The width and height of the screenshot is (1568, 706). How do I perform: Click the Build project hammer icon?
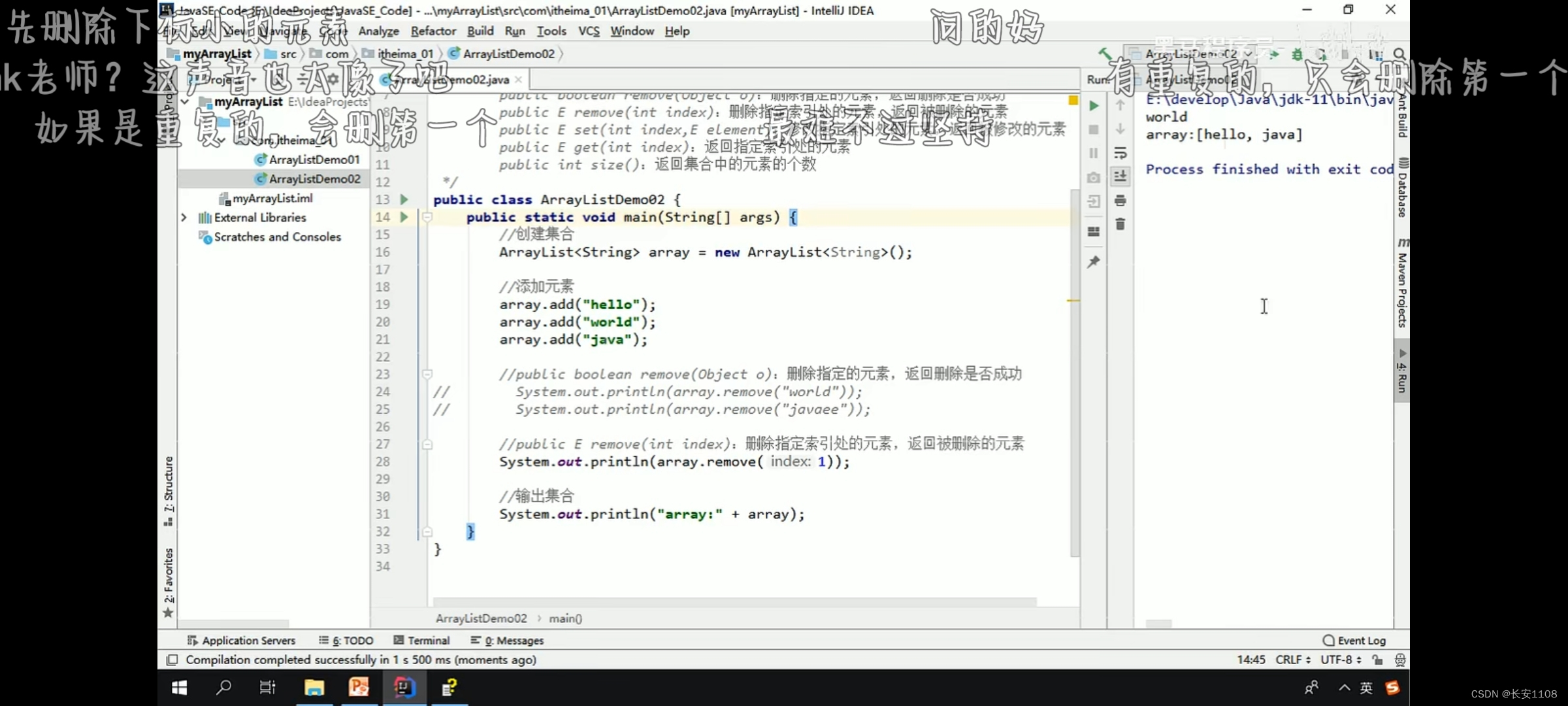point(1105,54)
